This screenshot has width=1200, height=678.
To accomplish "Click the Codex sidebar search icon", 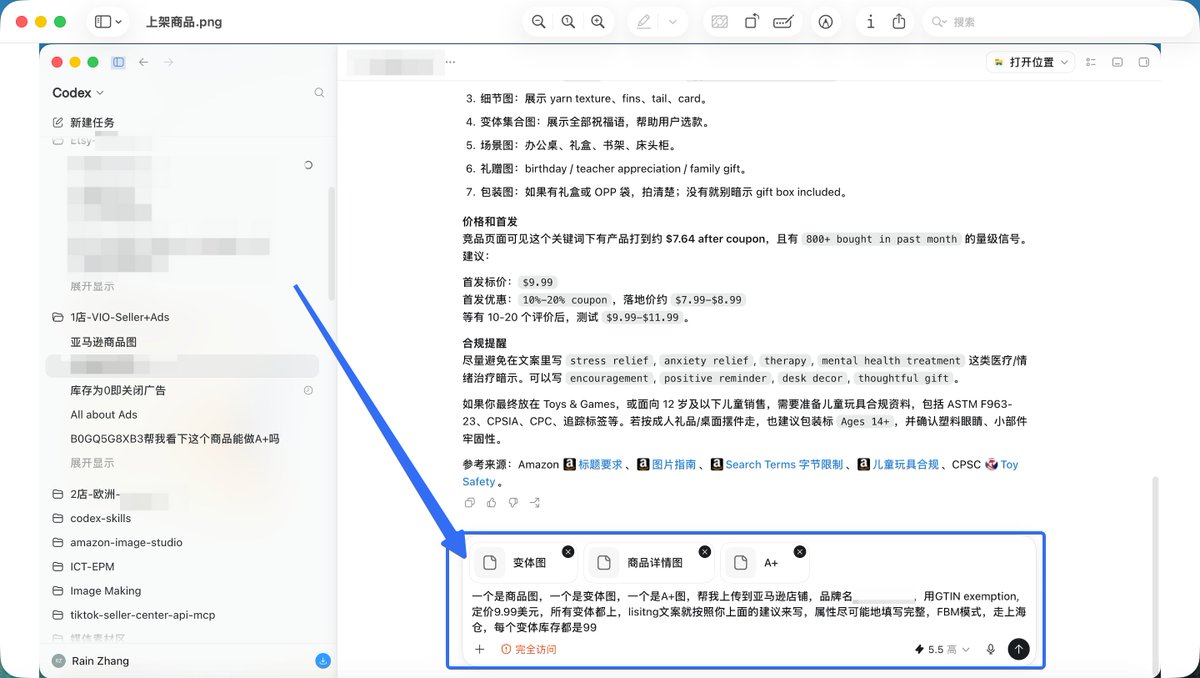I will [319, 93].
